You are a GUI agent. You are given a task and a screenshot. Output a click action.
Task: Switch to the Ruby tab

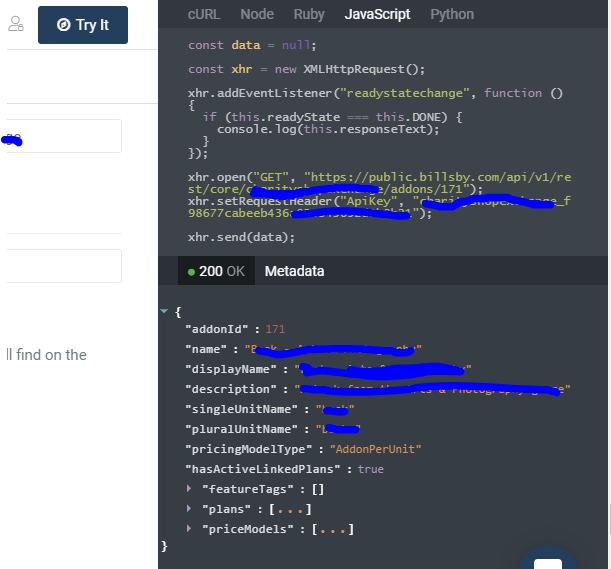click(309, 14)
